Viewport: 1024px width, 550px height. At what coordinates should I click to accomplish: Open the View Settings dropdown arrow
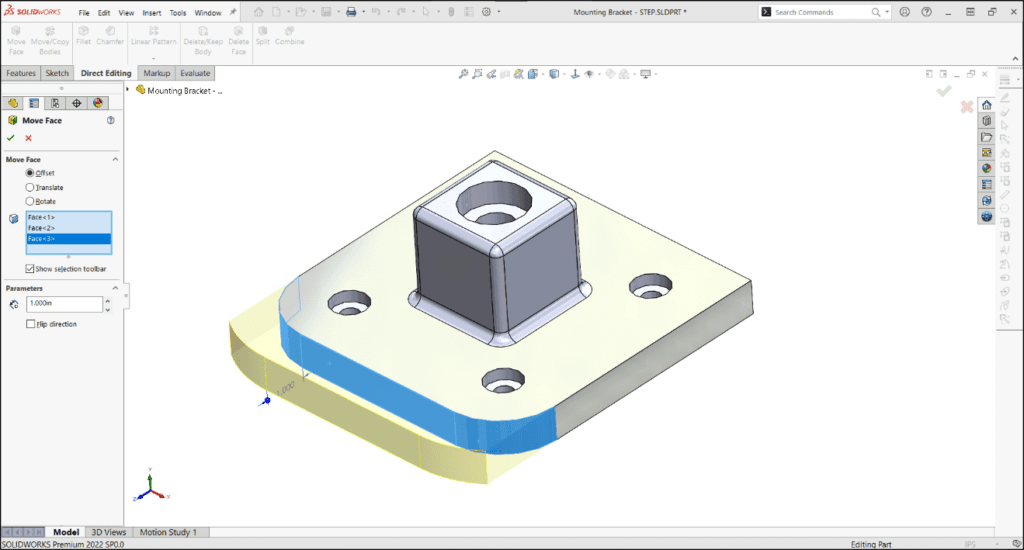click(x=655, y=74)
